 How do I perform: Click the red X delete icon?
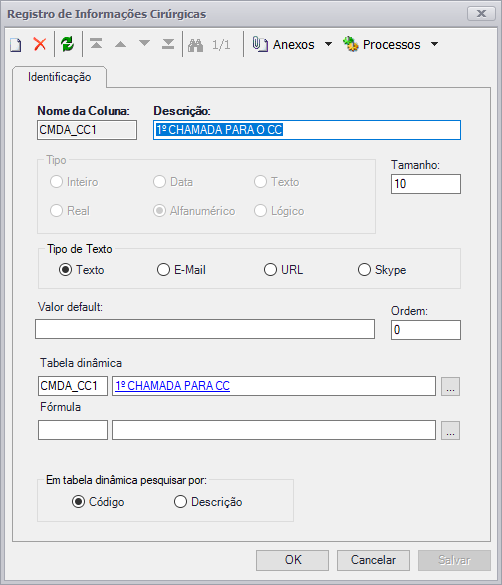40,44
